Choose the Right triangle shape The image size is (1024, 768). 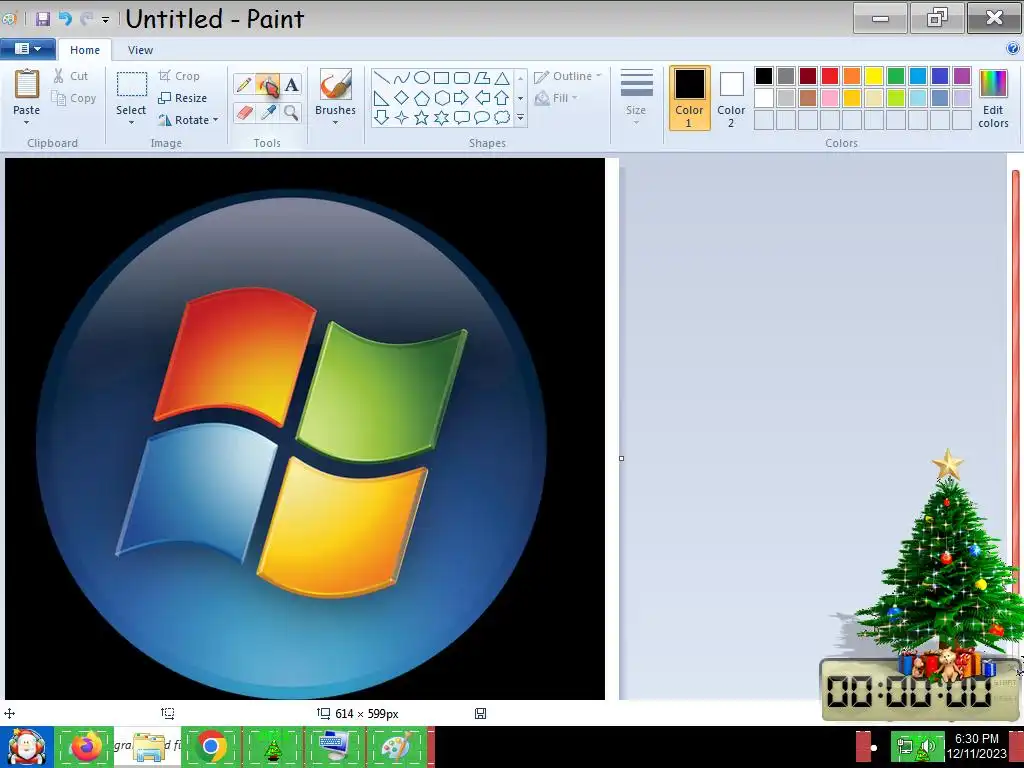pyautogui.click(x=382, y=98)
